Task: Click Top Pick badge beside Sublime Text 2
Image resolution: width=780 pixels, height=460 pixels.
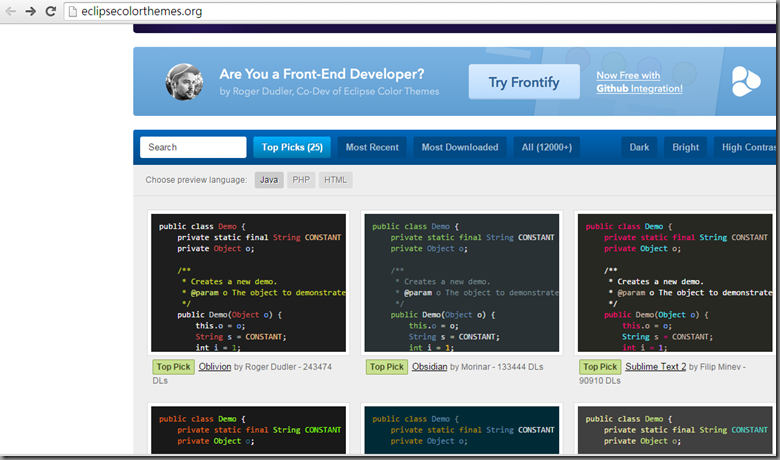Action: point(600,367)
